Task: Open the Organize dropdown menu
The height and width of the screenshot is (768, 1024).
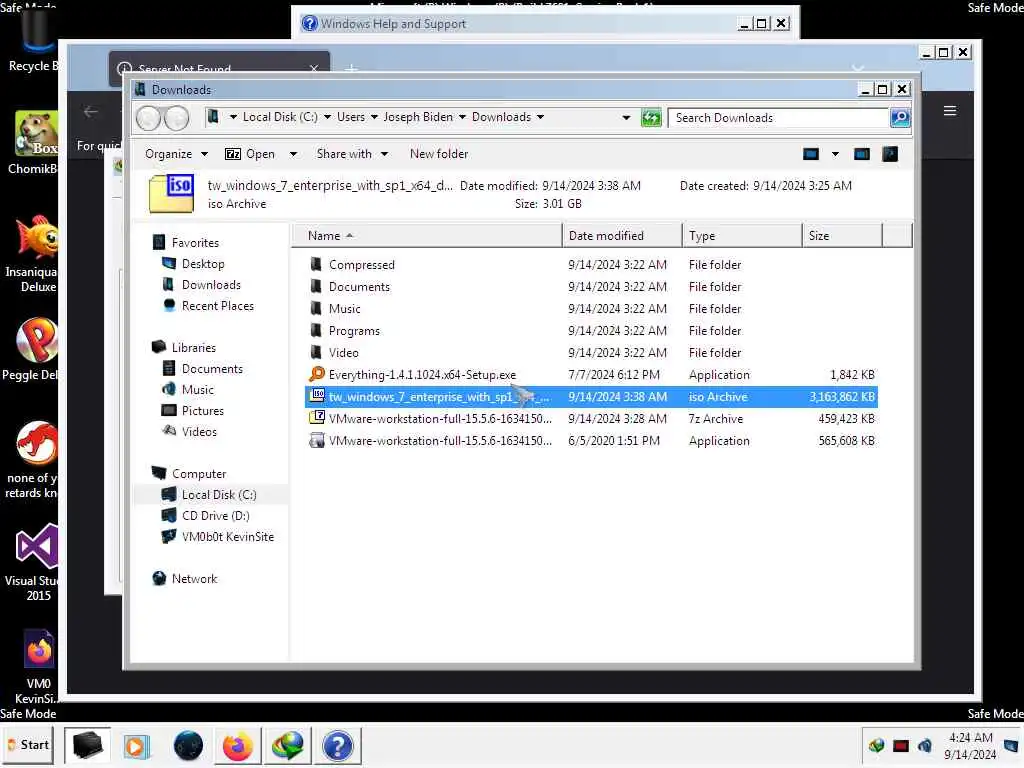Action: pos(176,154)
